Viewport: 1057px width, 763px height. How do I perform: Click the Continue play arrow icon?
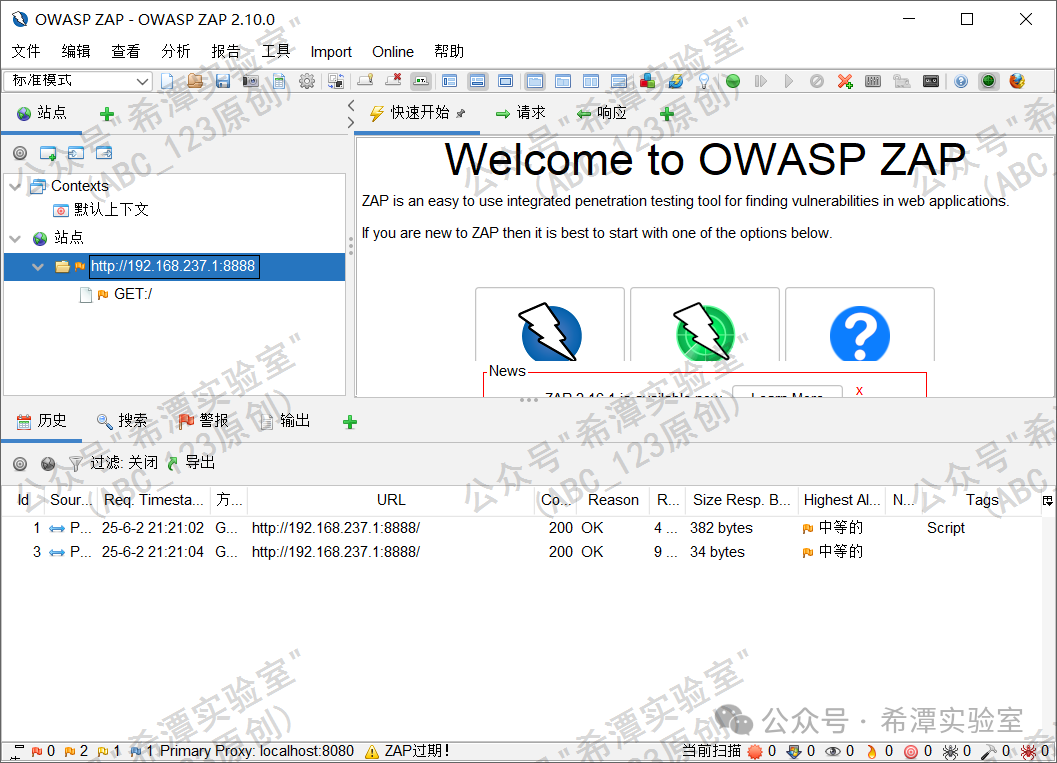[789, 82]
